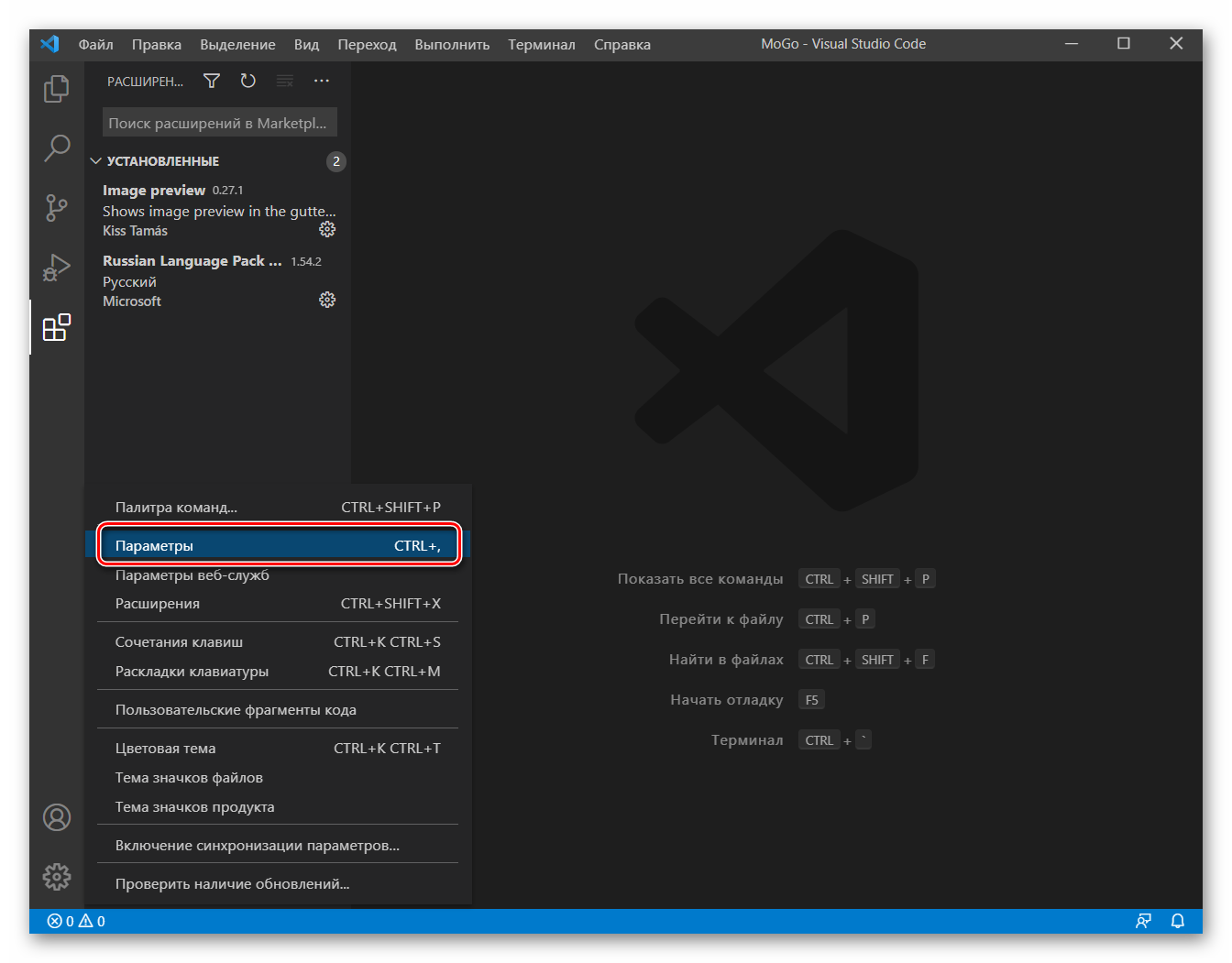Open extensions panel more actions ellipsis
The image size is (1232, 963).
[322, 81]
